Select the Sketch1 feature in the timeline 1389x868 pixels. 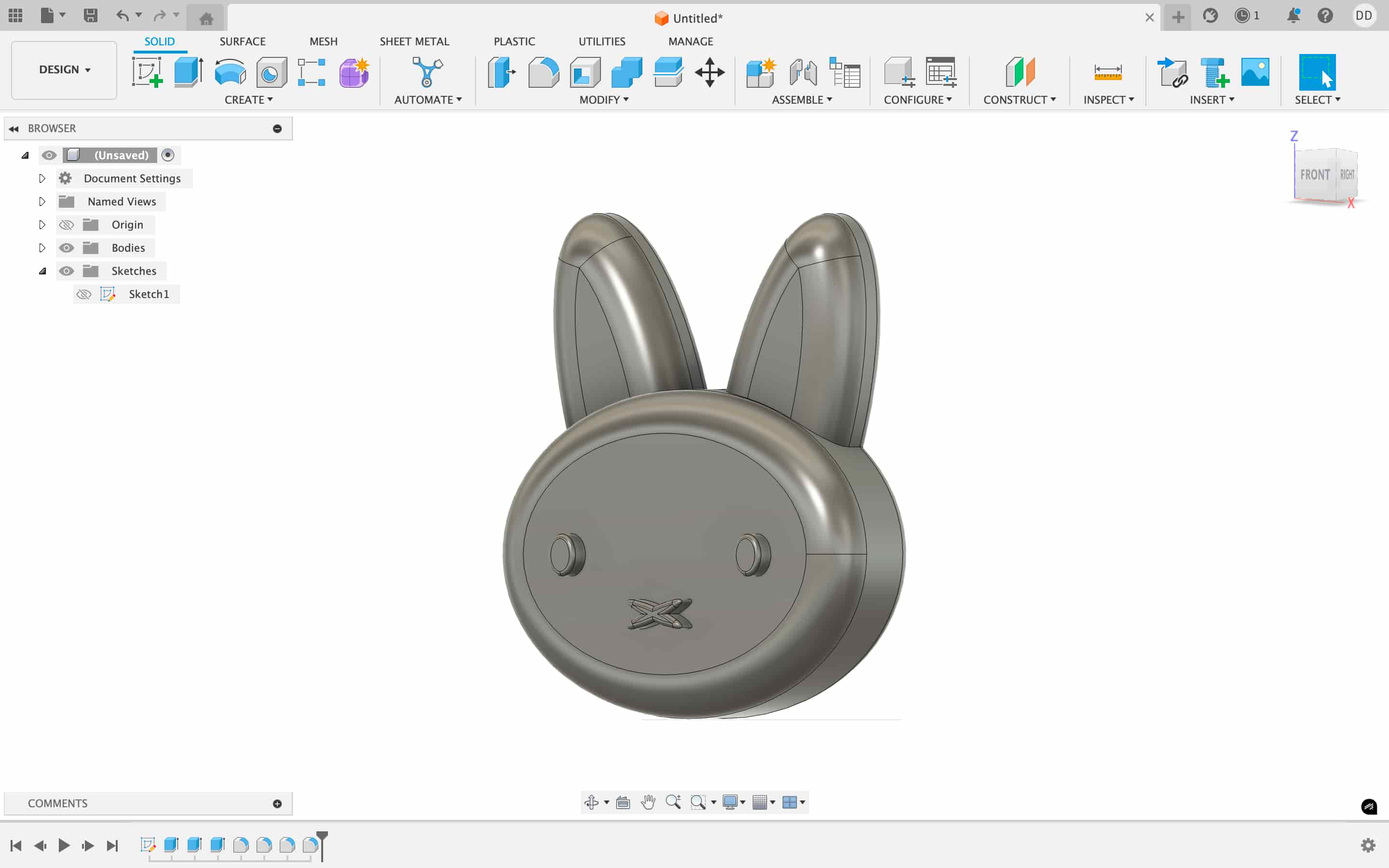(x=148, y=844)
